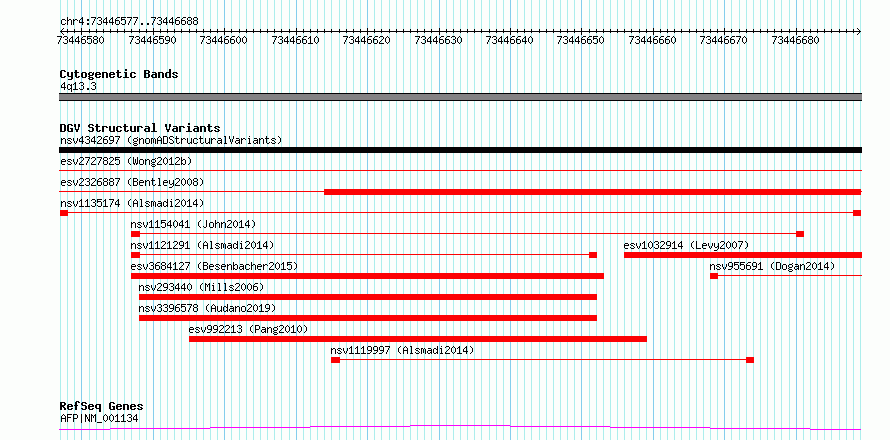Click the Cytogenetic Bands track title
890x440 pixels.
click(x=119, y=74)
